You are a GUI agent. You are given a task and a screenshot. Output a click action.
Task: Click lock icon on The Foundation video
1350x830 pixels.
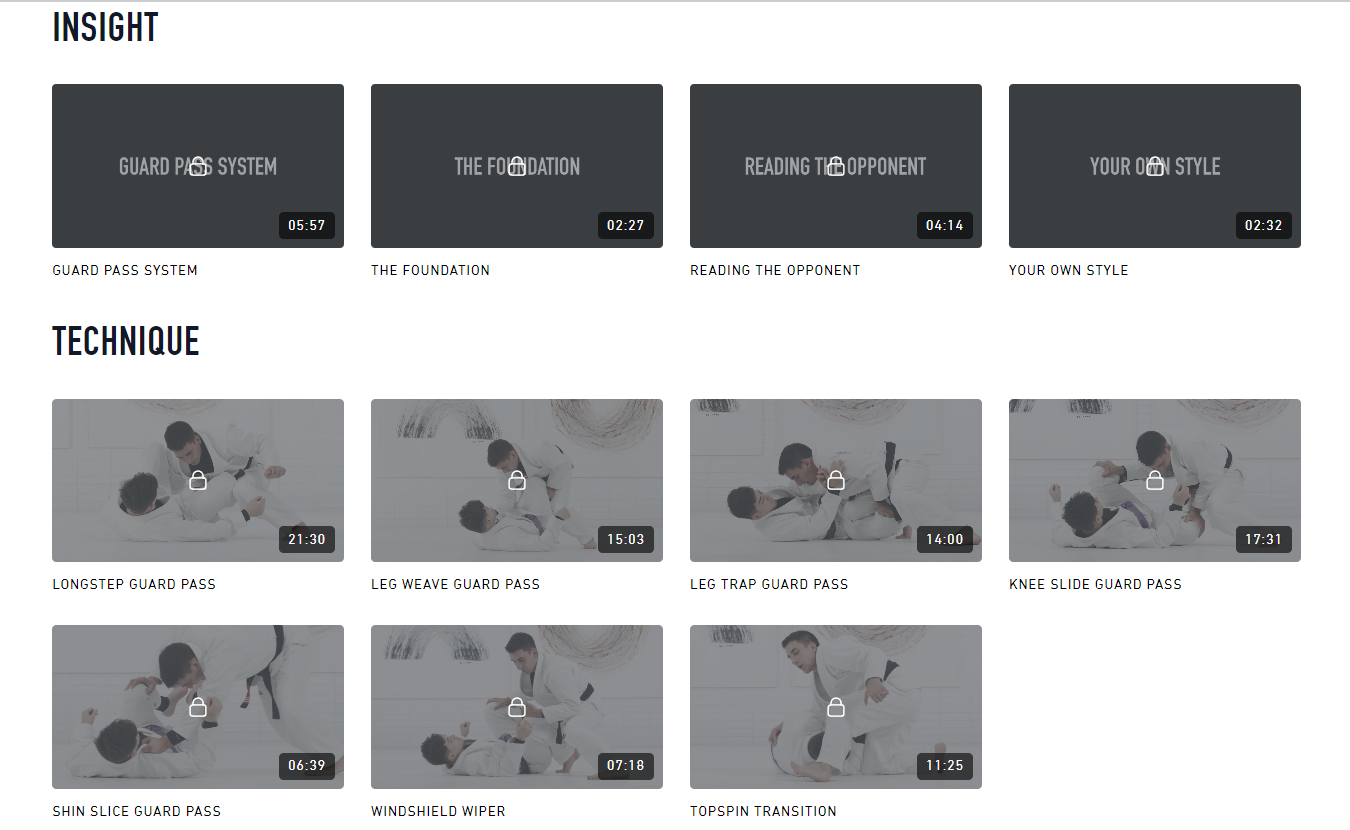tap(517, 166)
